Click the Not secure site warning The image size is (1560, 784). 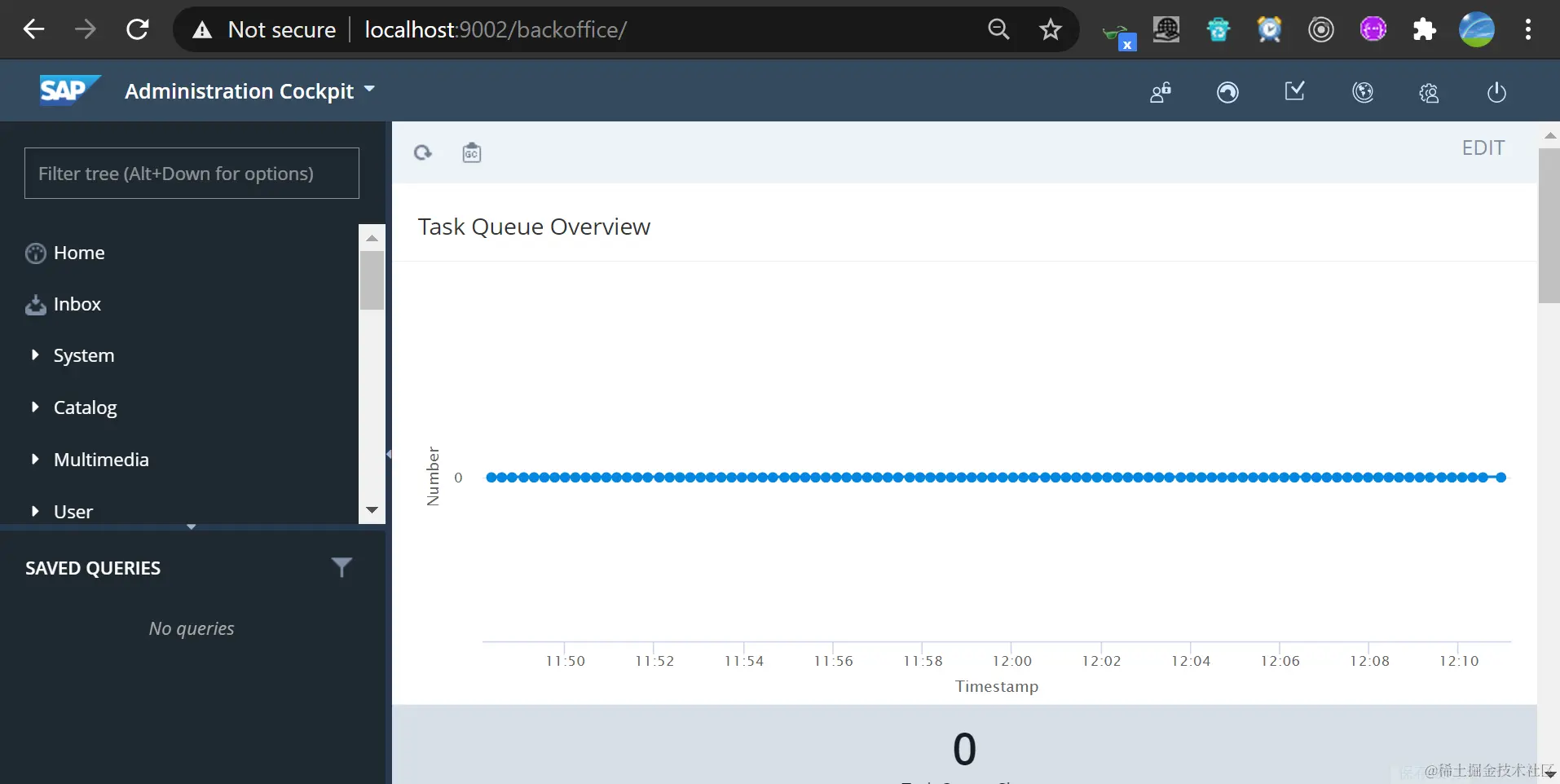click(264, 30)
